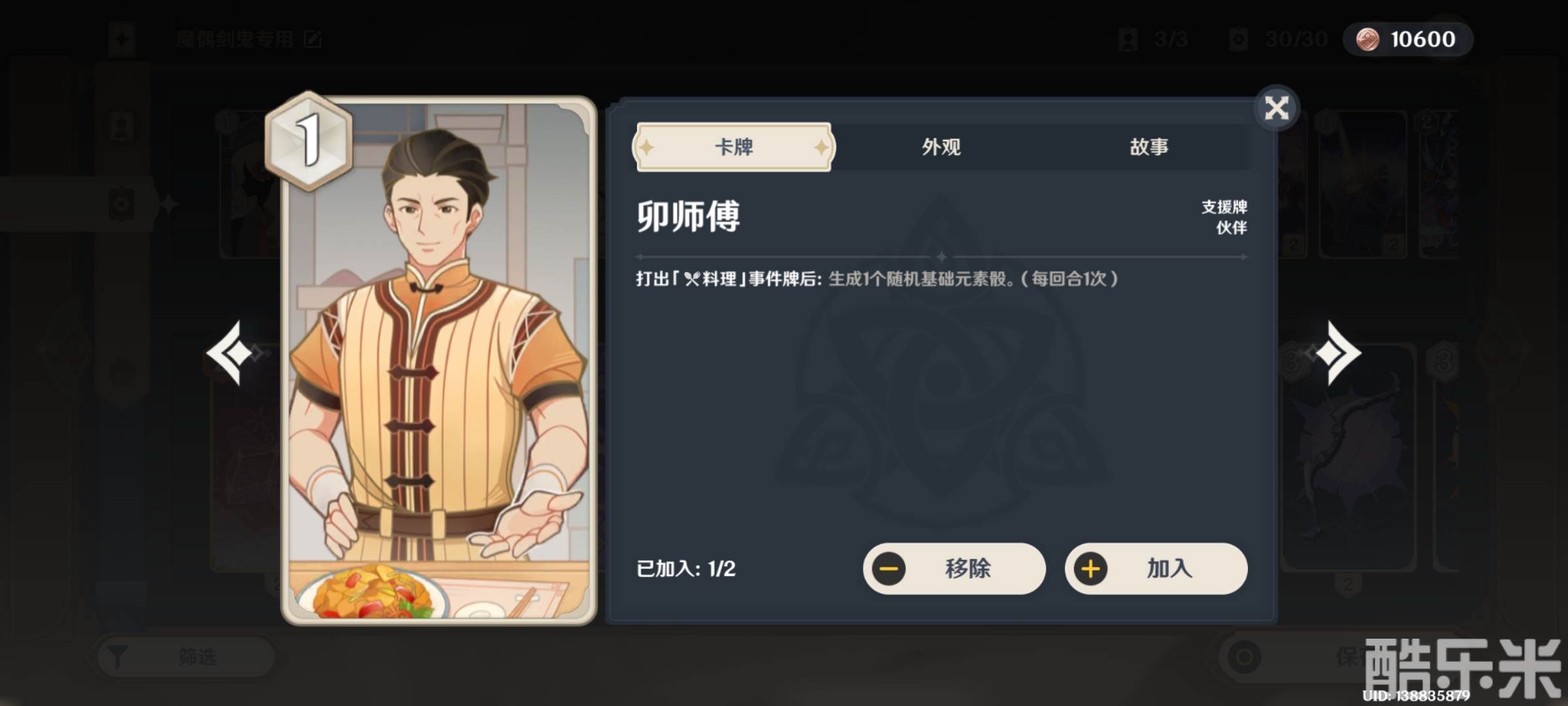
Task: Switch to the 外观 tab
Action: (941, 147)
